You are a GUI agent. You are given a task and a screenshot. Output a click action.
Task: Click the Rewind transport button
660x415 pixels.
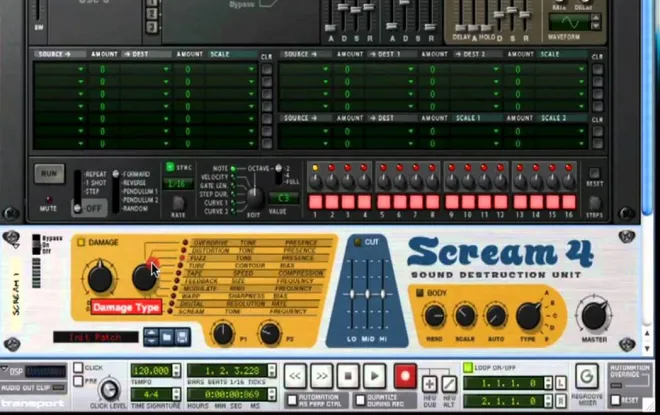(x=295, y=376)
